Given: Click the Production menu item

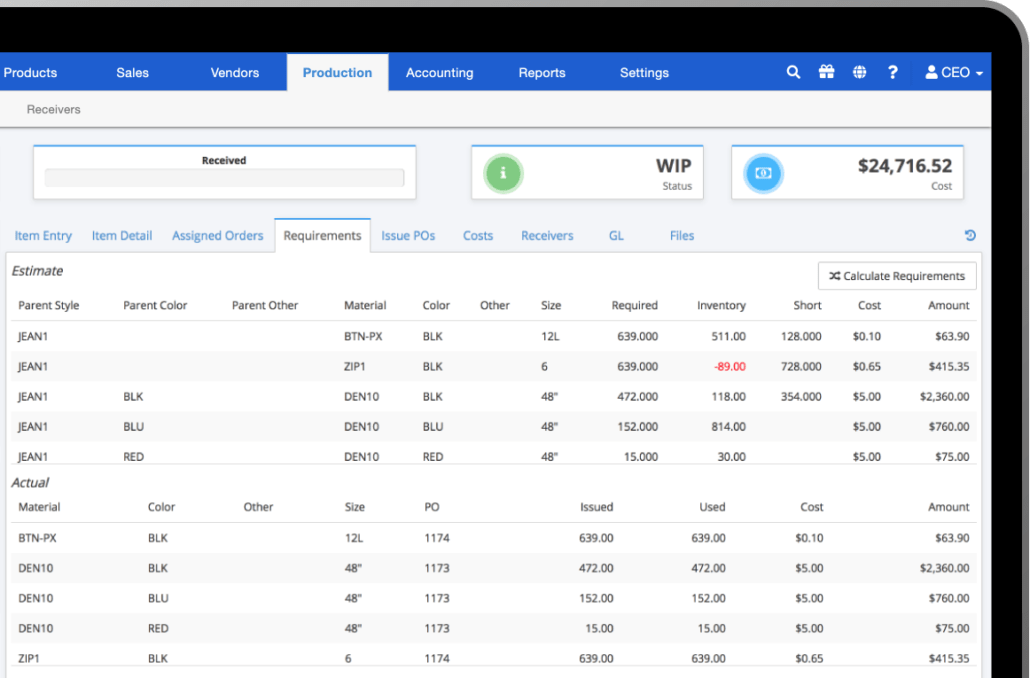Looking at the screenshot, I should tap(337, 72).
